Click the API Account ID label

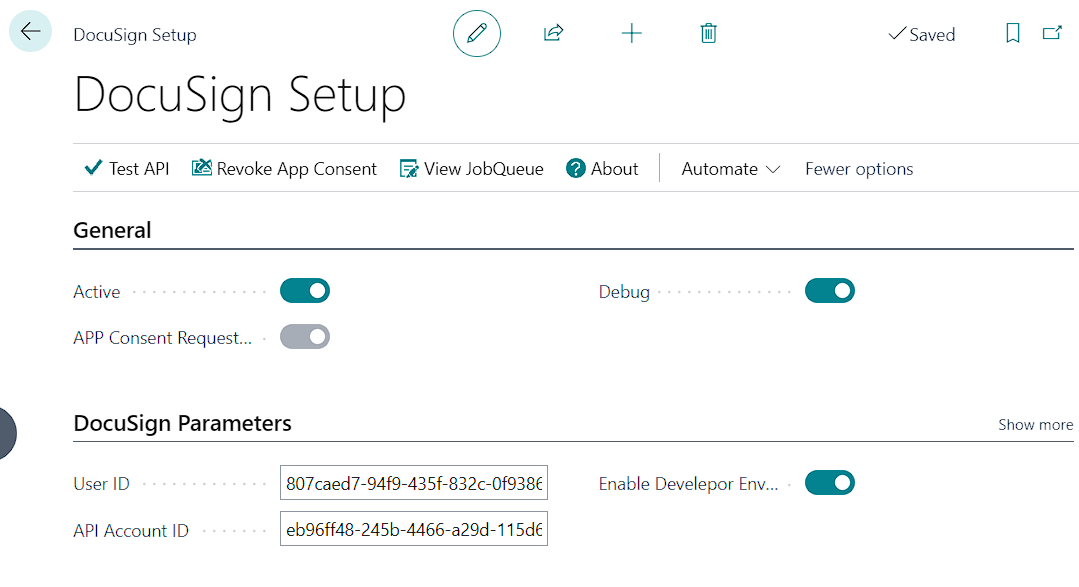point(131,531)
